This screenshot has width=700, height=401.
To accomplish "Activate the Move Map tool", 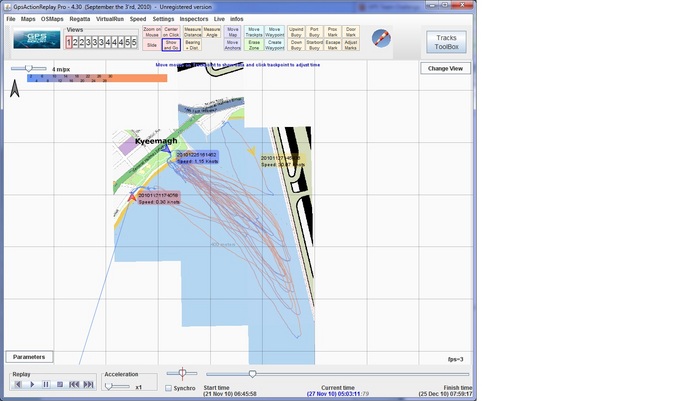I will pyautogui.click(x=233, y=32).
